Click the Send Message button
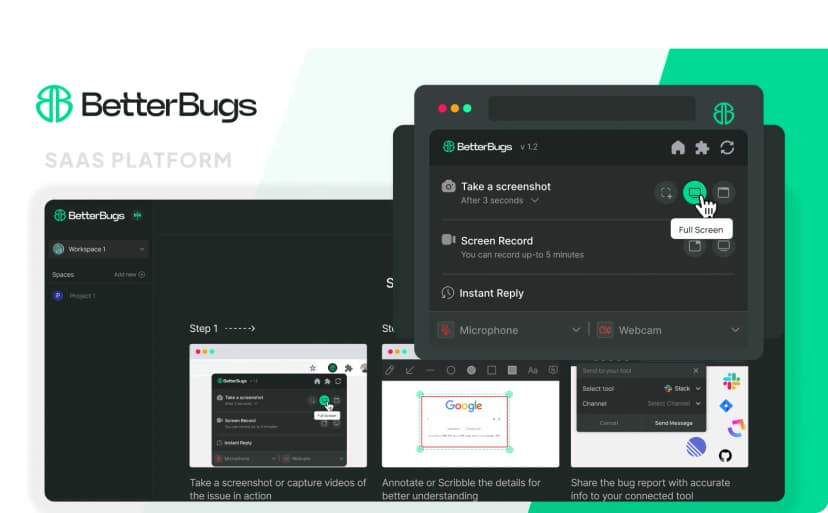Viewport: 828px width, 513px height. (x=673, y=423)
